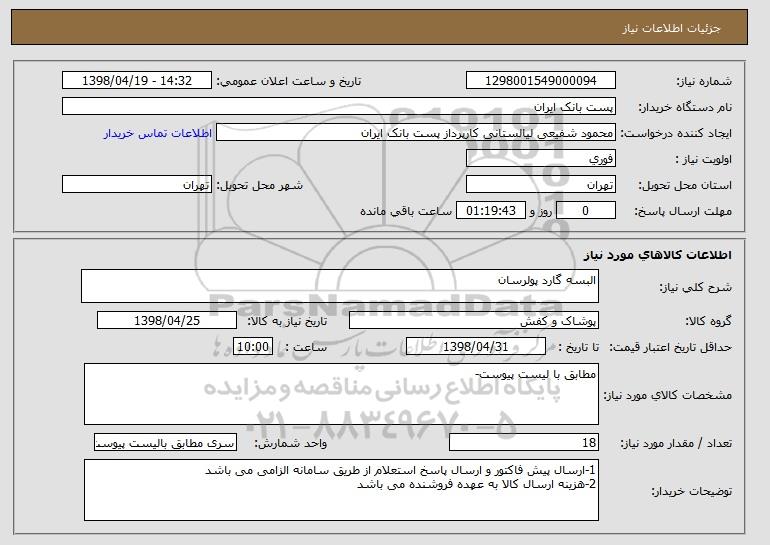770x545 pixels.
Task: Click the label حداقل تاریخ اعتبار قیمت:
Action: point(671,347)
